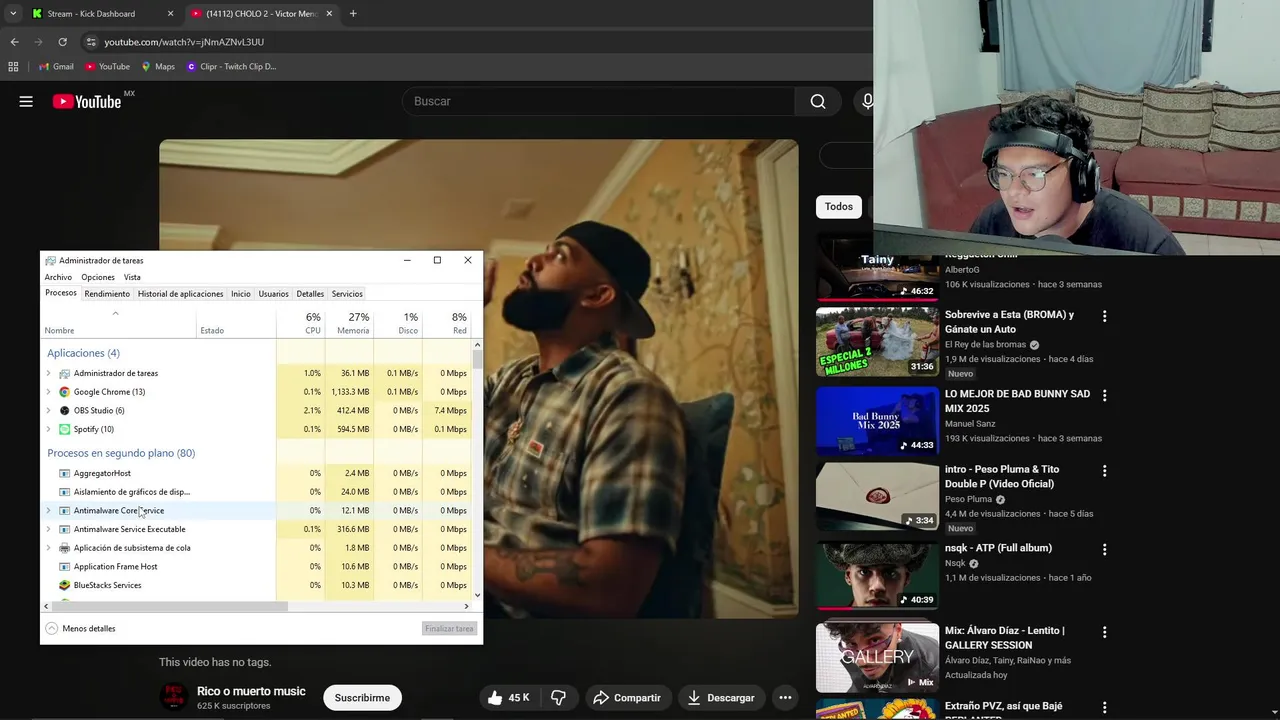Click the YouTube logo to go home
This screenshot has height=720, width=1280.
[87, 101]
